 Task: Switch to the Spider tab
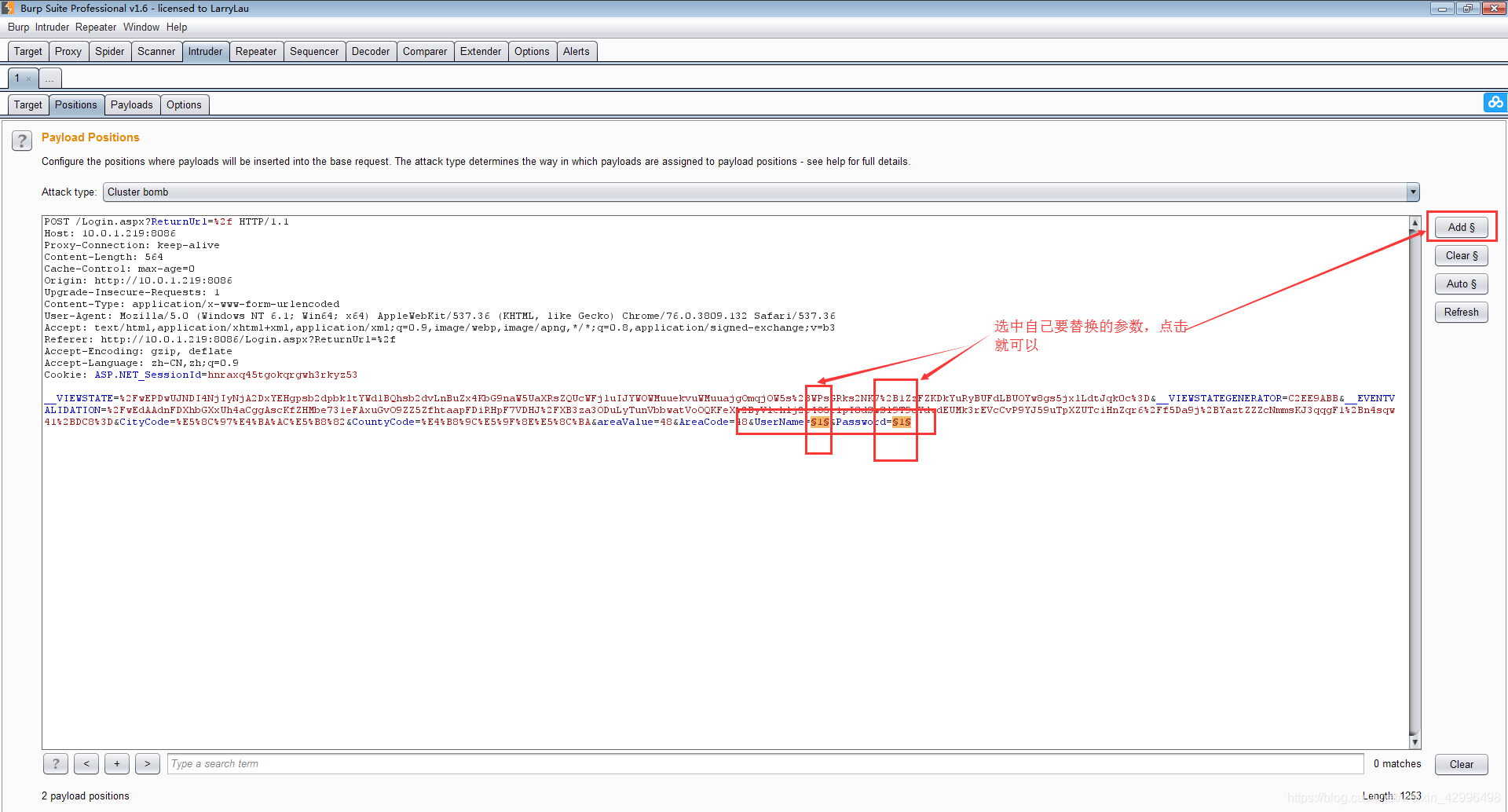pos(110,51)
